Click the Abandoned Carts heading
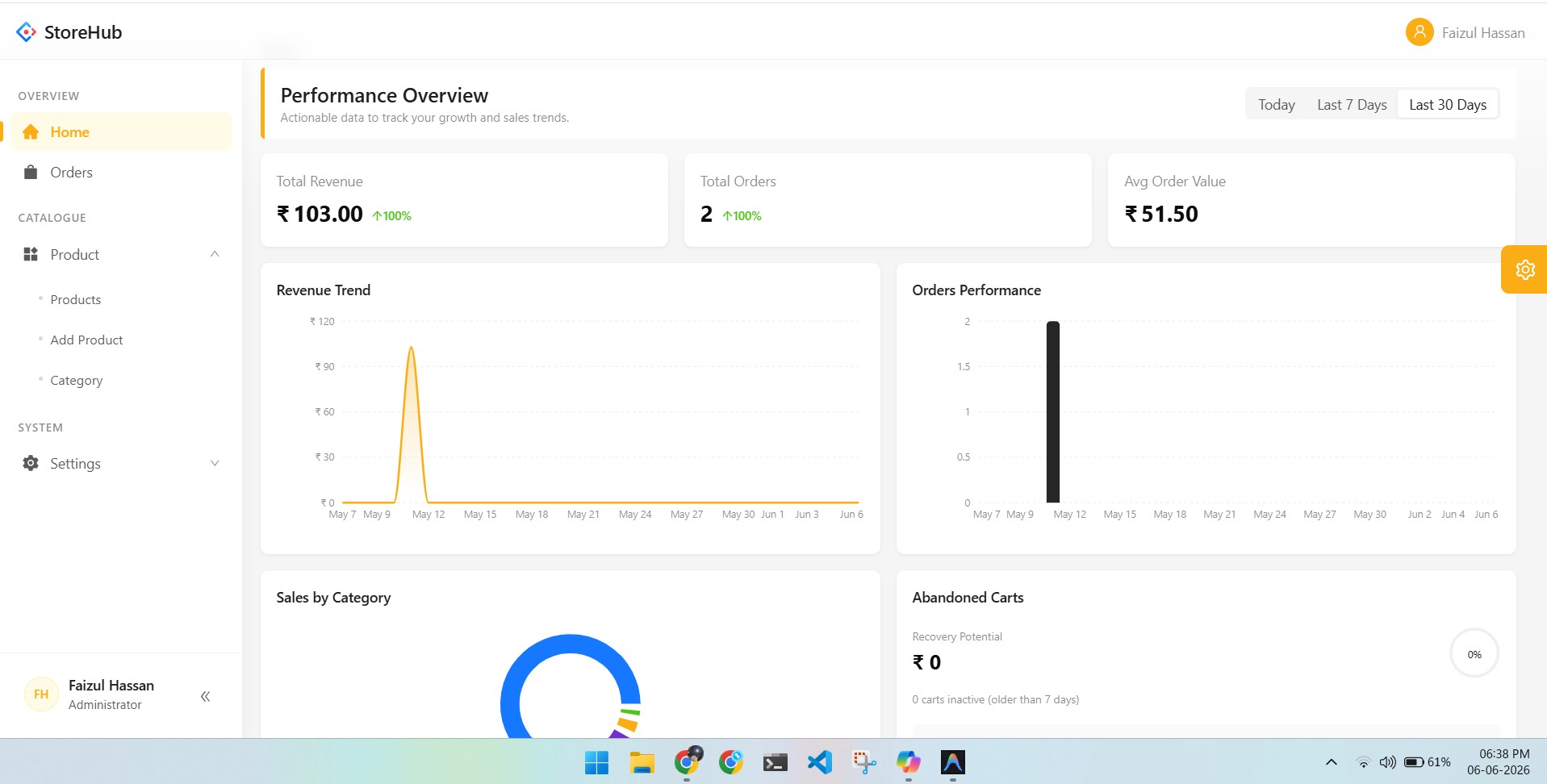 point(968,598)
